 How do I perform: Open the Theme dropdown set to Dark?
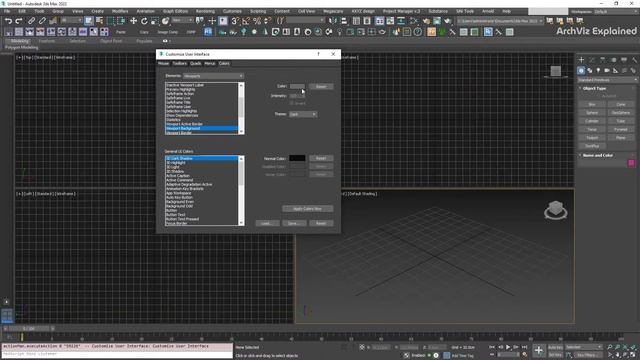click(x=303, y=114)
